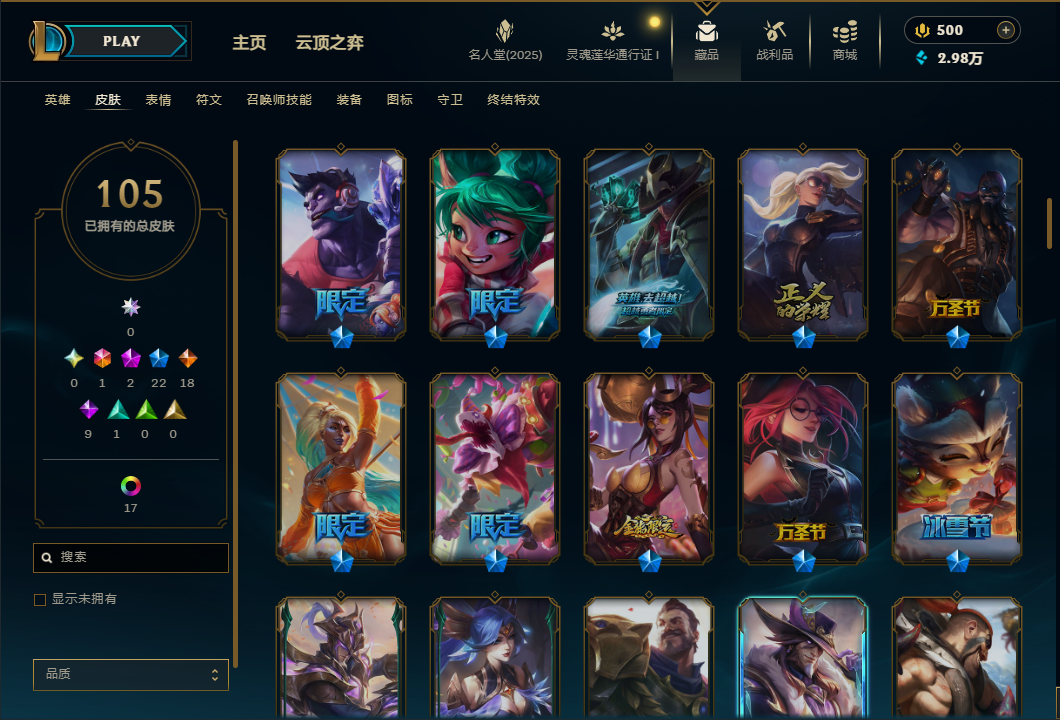The image size is (1060, 720).
Task: Click the skin grid vertical scrollbar
Action: point(1049,223)
